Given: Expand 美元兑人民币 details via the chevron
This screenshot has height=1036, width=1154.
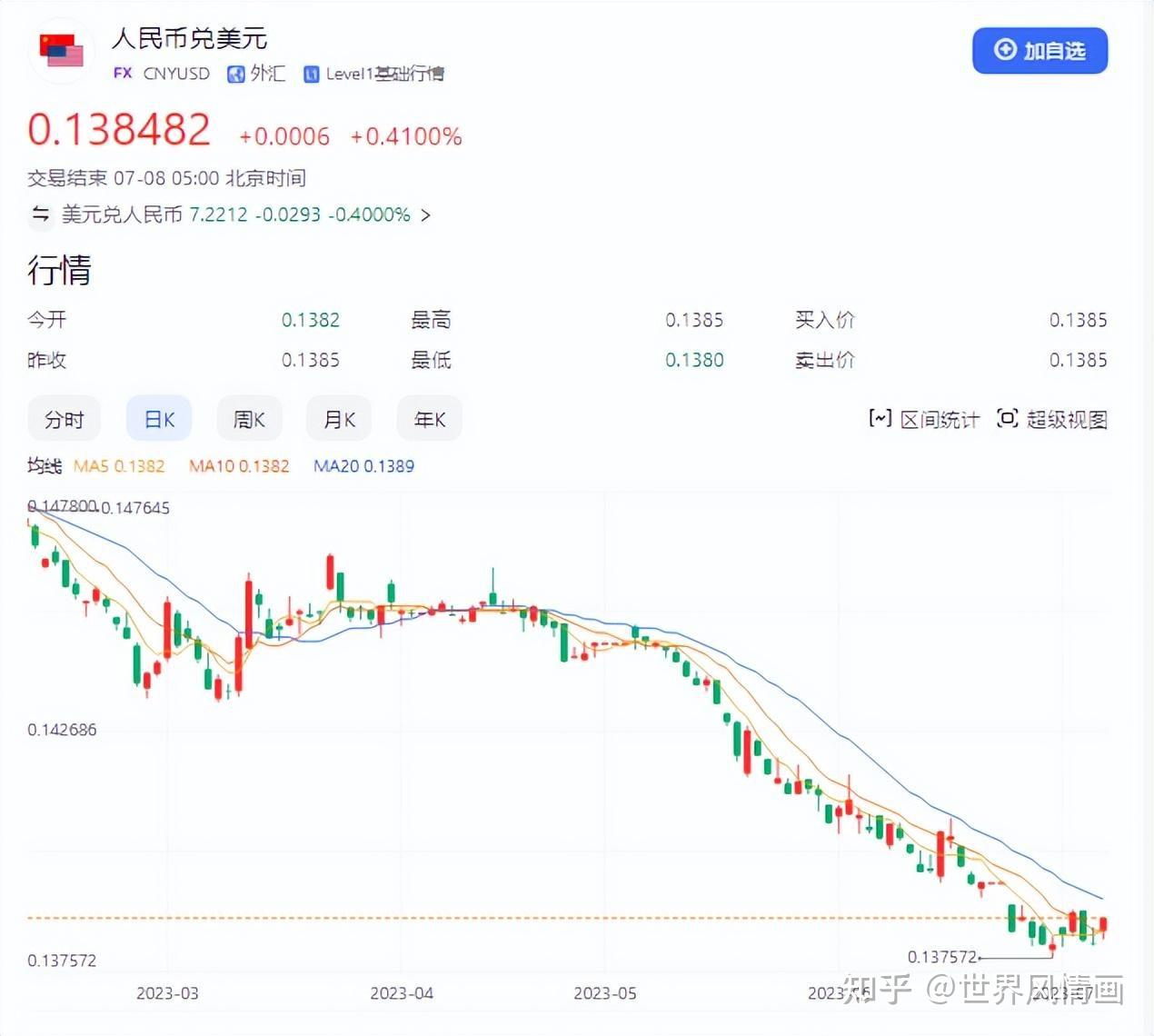Looking at the screenshot, I should coord(424,215).
